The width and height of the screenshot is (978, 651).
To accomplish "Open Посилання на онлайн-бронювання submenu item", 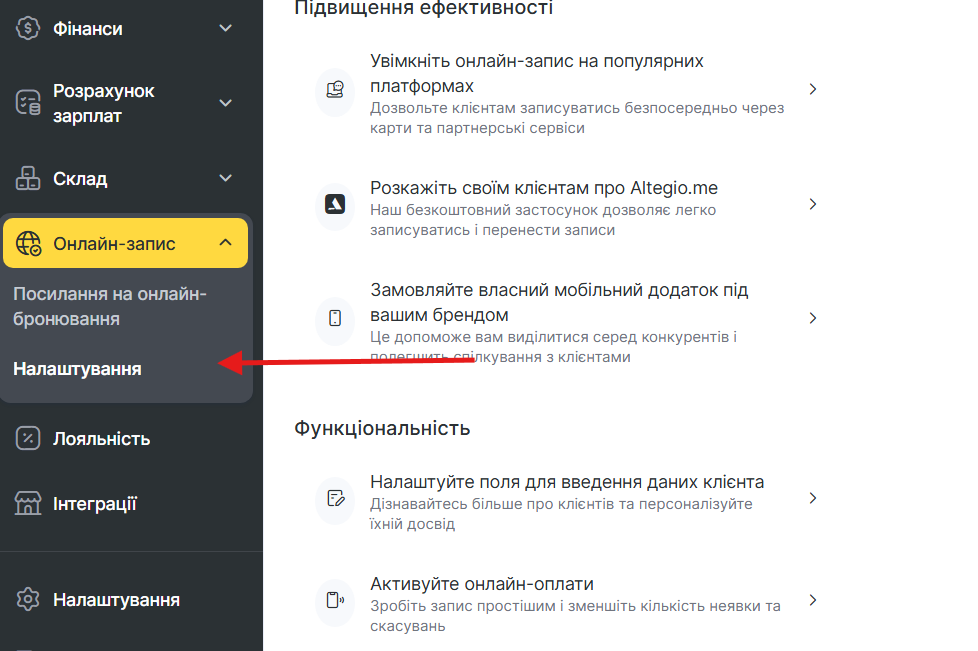I will (109, 306).
